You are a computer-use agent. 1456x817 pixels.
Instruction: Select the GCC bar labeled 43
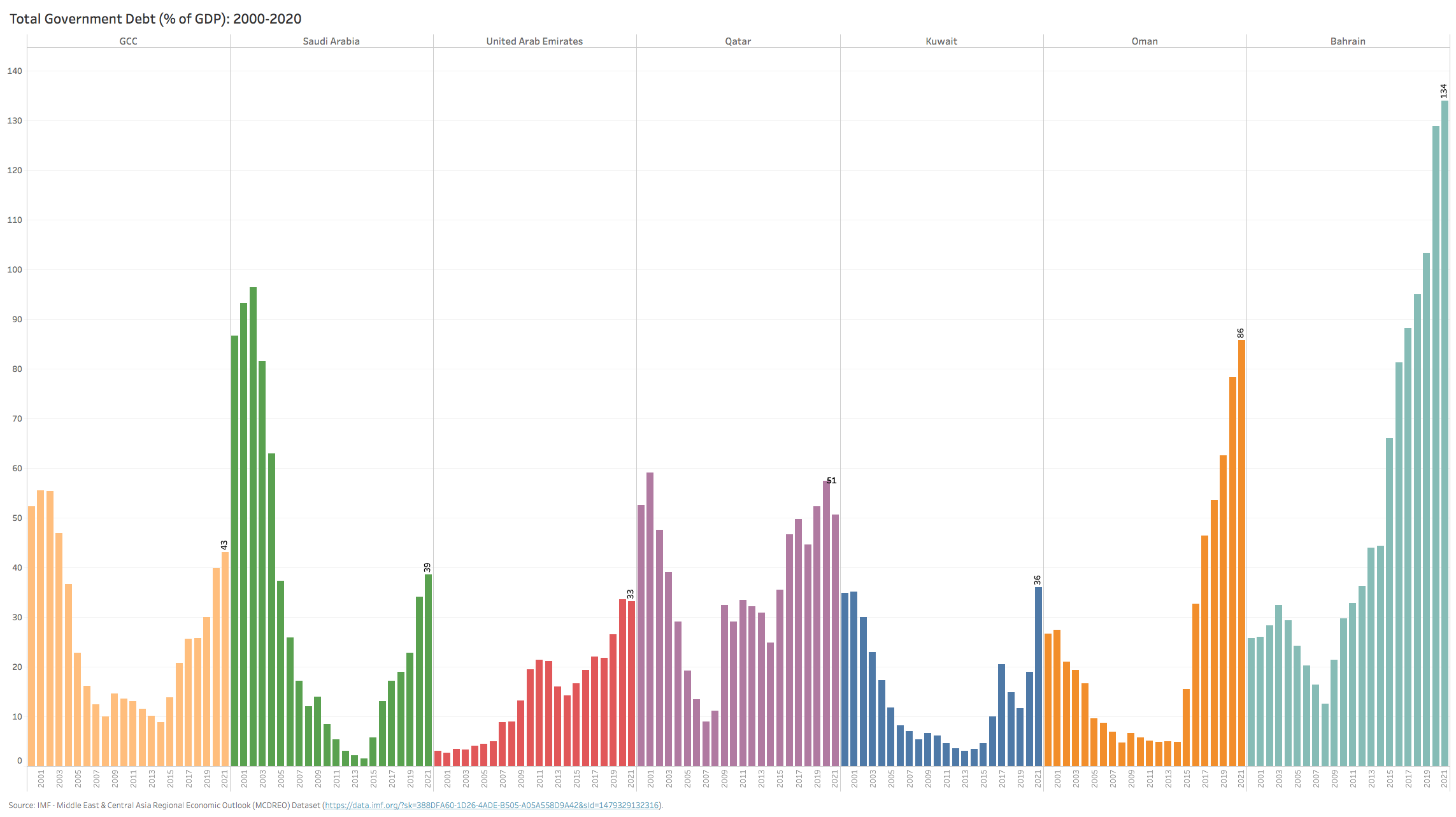[x=225, y=659]
